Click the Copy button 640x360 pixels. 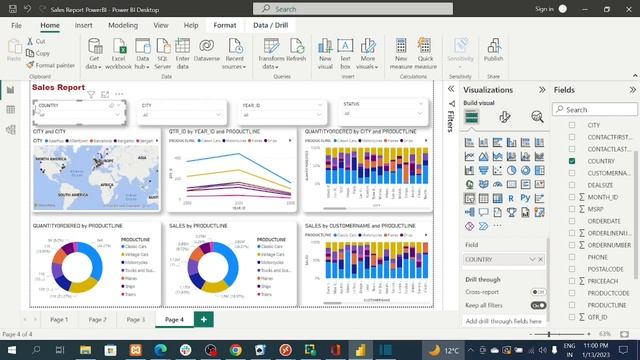pyautogui.click(x=38, y=53)
